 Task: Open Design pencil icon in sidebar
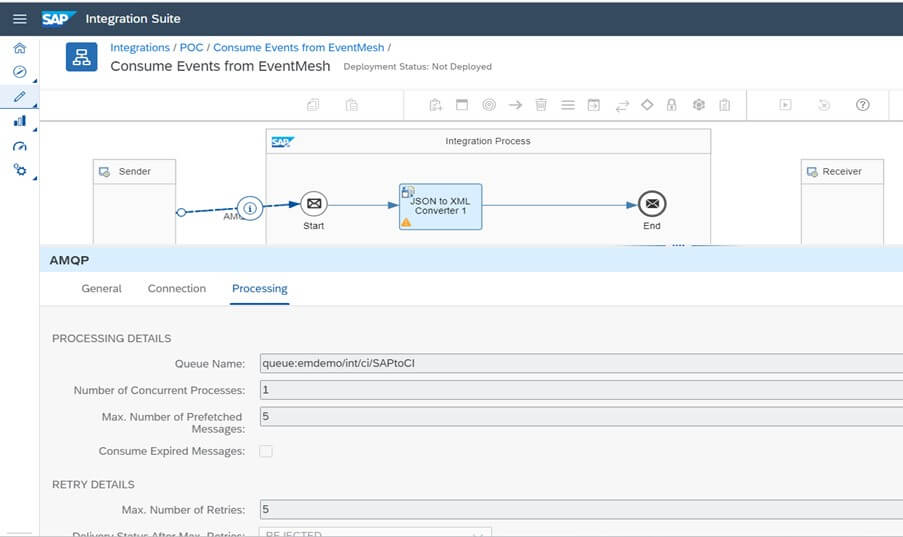point(20,96)
